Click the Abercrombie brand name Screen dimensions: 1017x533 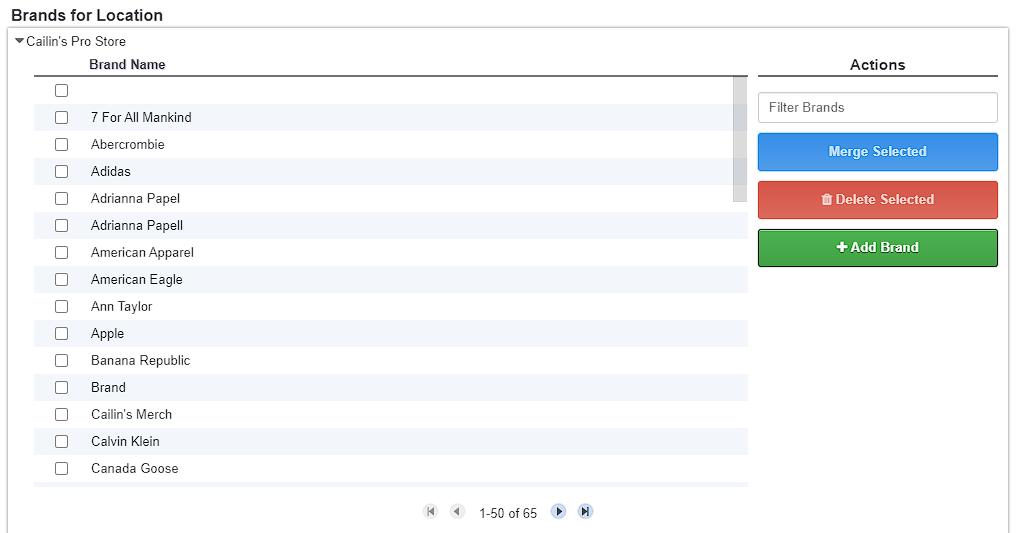[128, 145]
